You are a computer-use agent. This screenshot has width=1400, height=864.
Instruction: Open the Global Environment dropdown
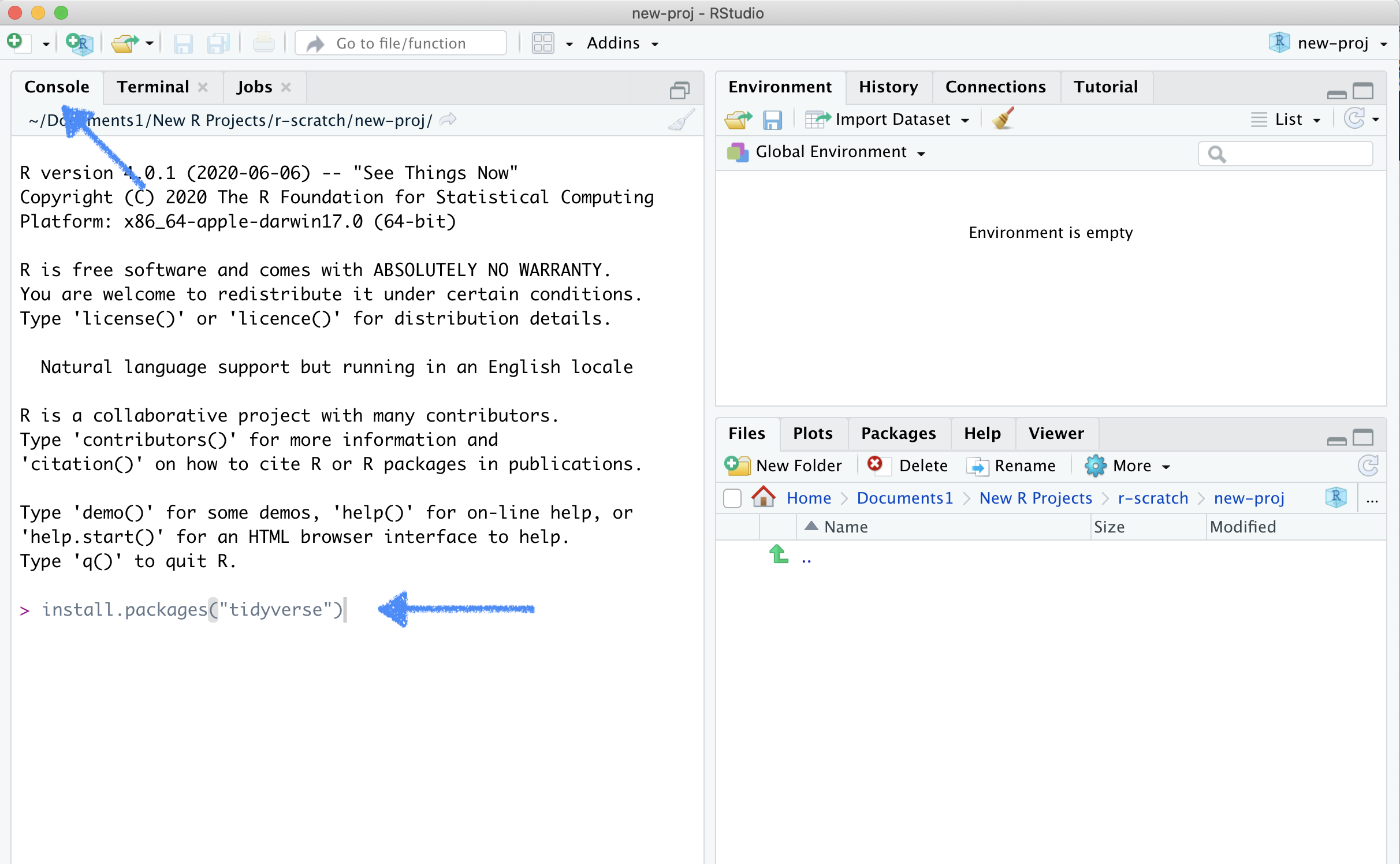(x=826, y=152)
